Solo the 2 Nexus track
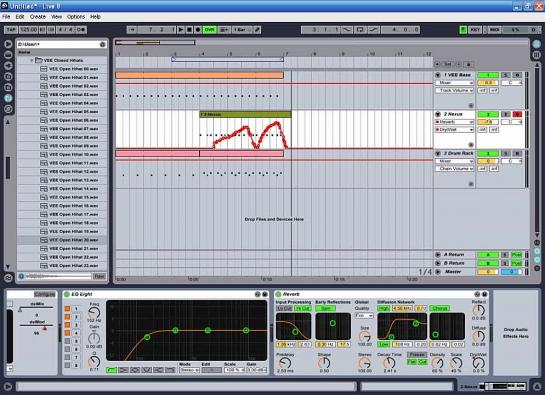Screen dimensions: 545x395 506,114
